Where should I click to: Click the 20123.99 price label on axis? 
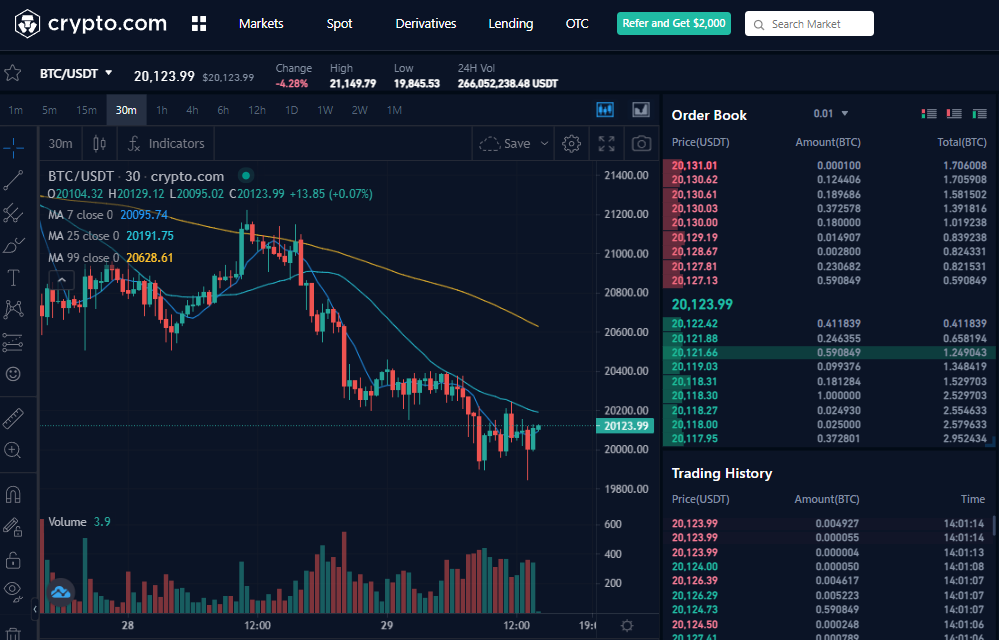(626, 426)
